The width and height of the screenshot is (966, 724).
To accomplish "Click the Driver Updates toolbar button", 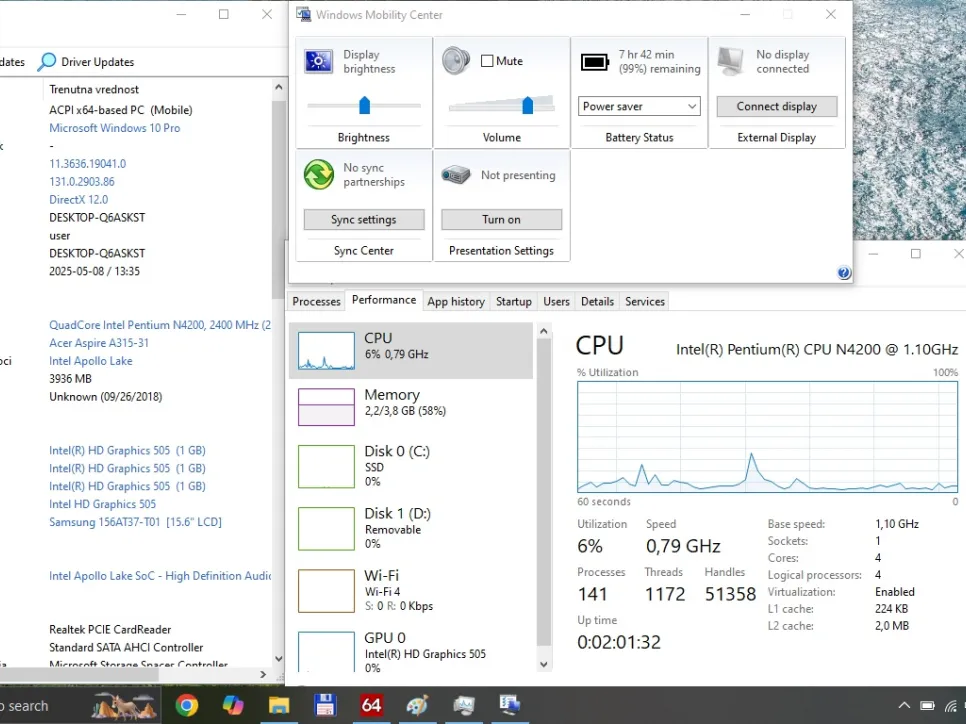I will click(x=86, y=62).
